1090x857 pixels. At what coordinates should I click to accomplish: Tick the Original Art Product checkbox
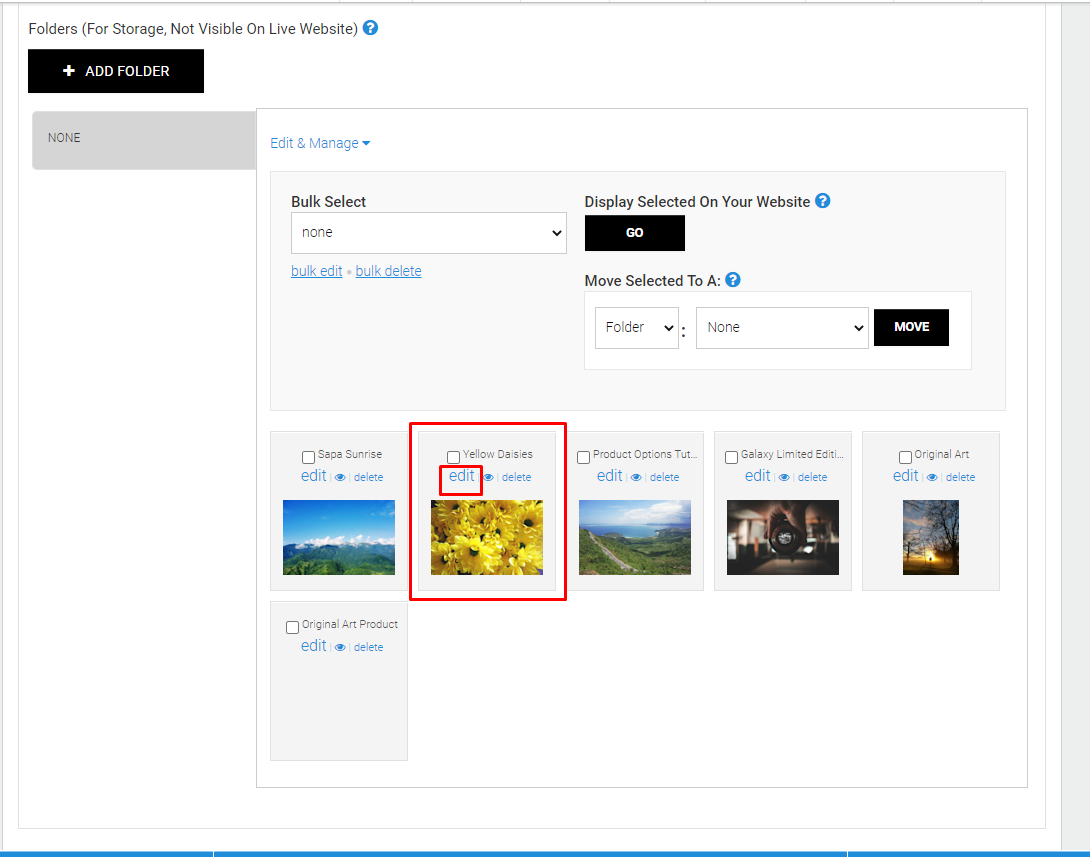click(x=292, y=626)
